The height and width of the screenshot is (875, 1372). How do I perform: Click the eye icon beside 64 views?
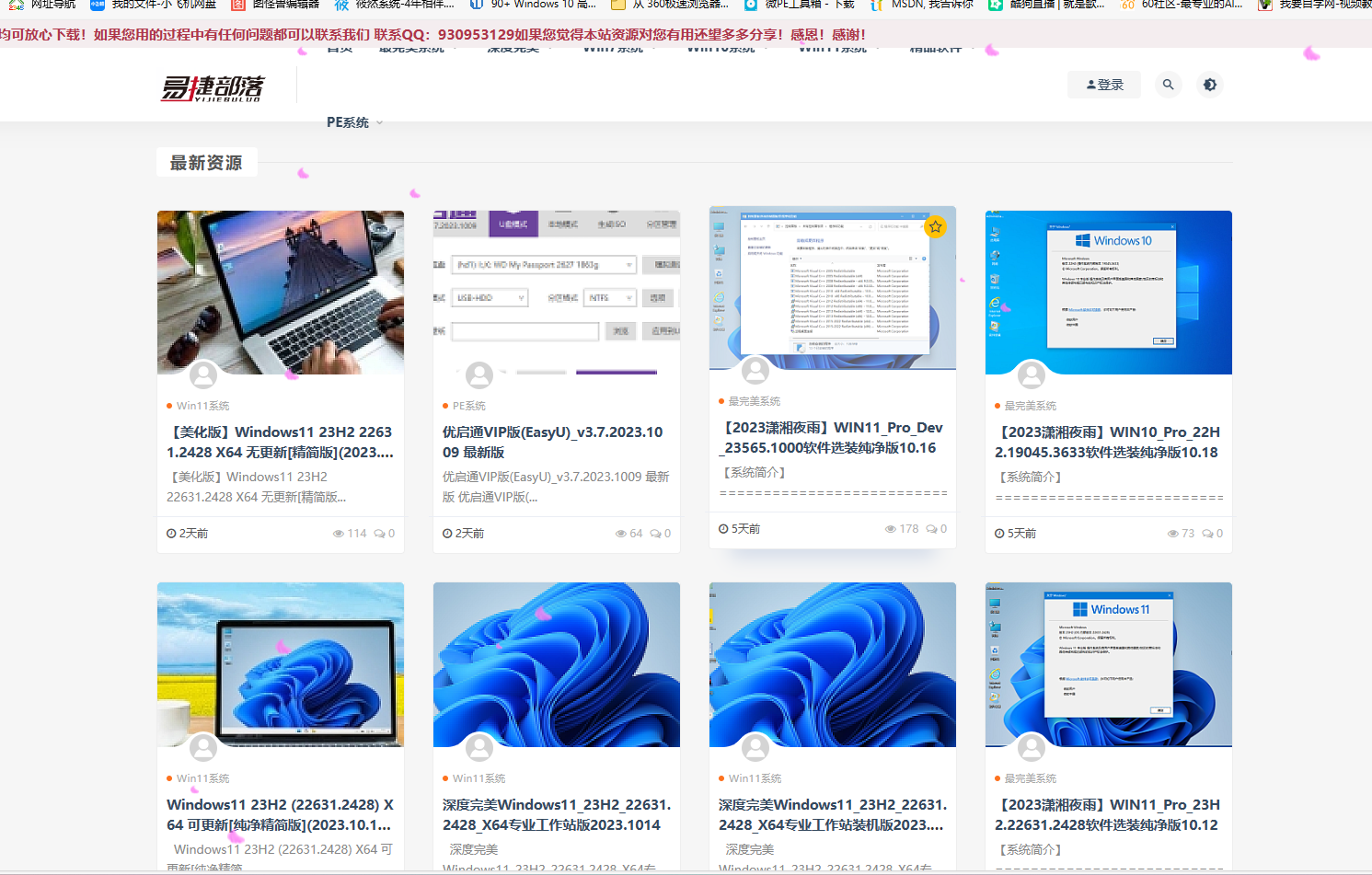(620, 534)
